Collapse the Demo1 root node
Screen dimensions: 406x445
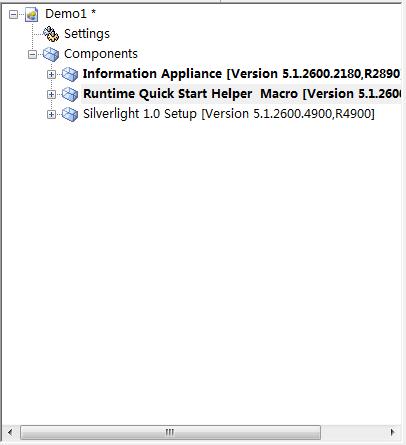click(x=13, y=15)
